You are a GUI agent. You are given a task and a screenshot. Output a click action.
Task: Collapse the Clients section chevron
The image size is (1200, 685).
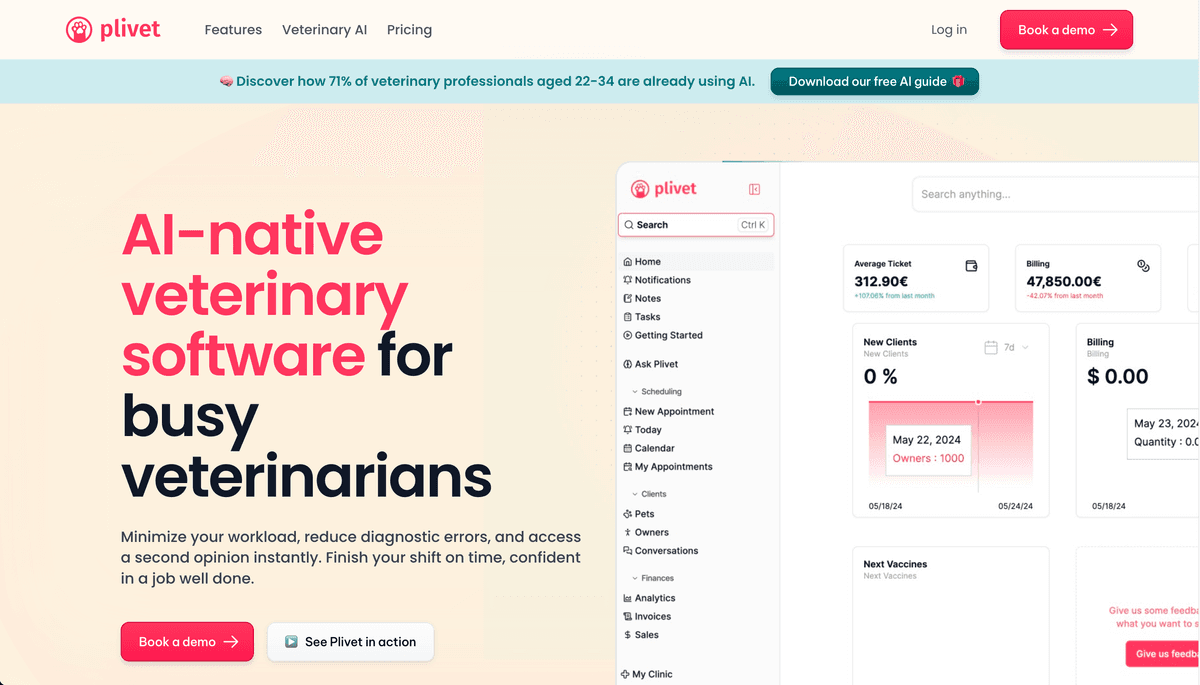(x=634, y=494)
